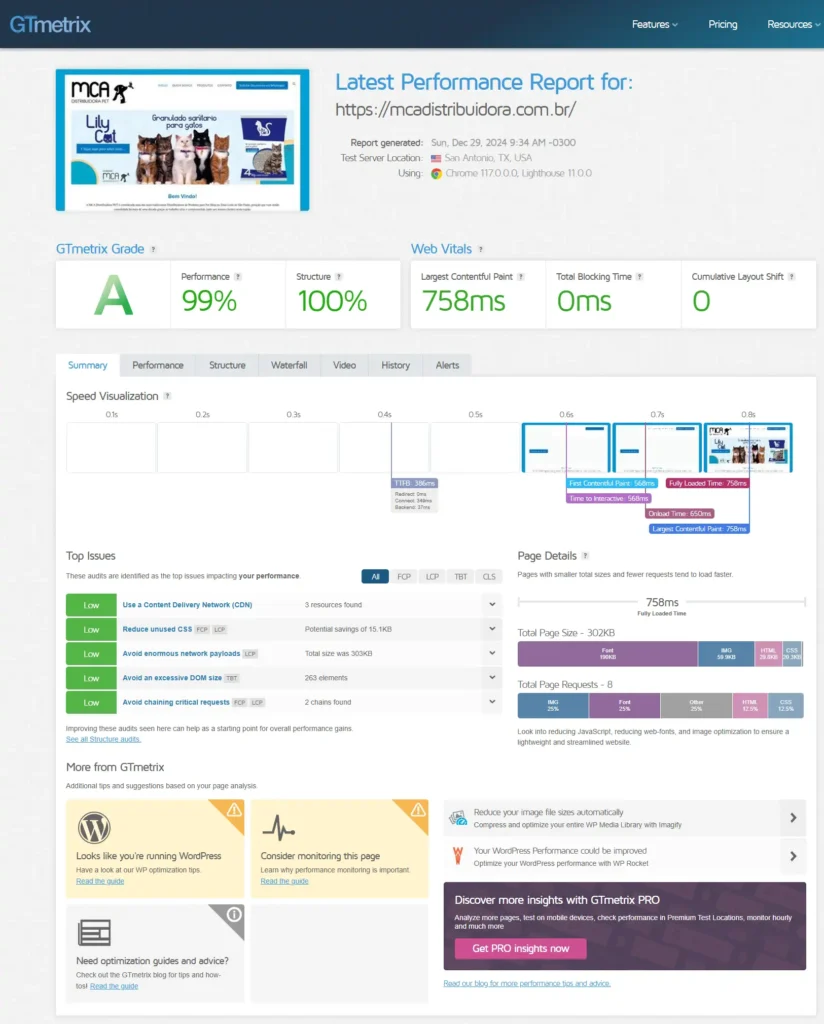Open the Features dropdown menu
The width and height of the screenshot is (824, 1024).
(654, 24)
